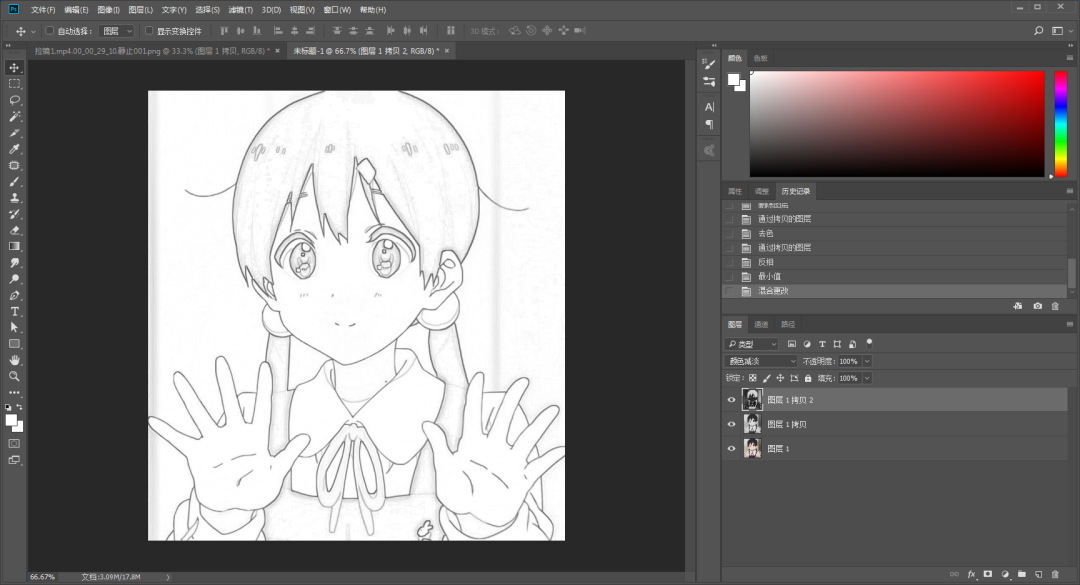
Task: Open blend mode dropdown 颜色减淡
Action: point(761,361)
